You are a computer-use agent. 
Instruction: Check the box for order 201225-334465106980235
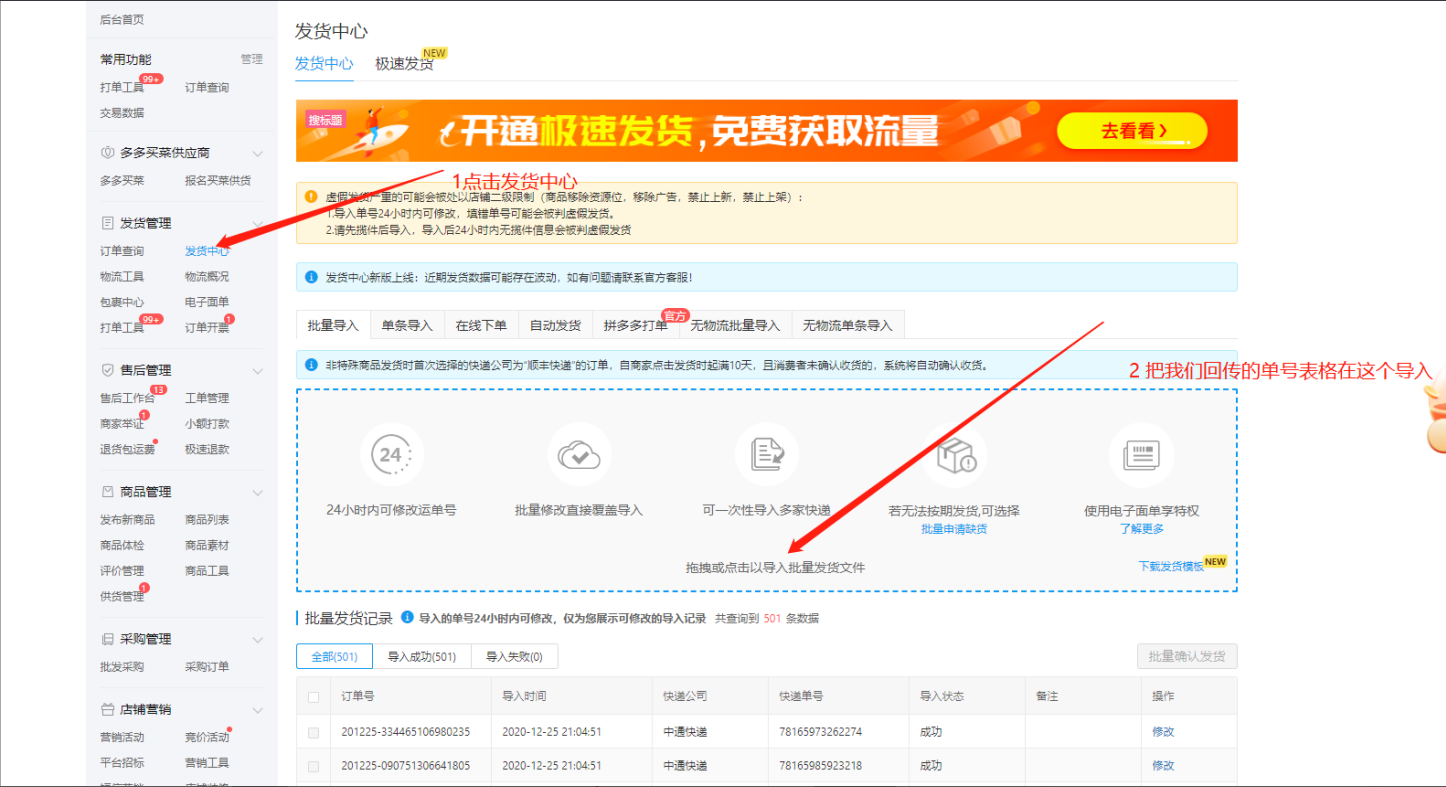[314, 732]
